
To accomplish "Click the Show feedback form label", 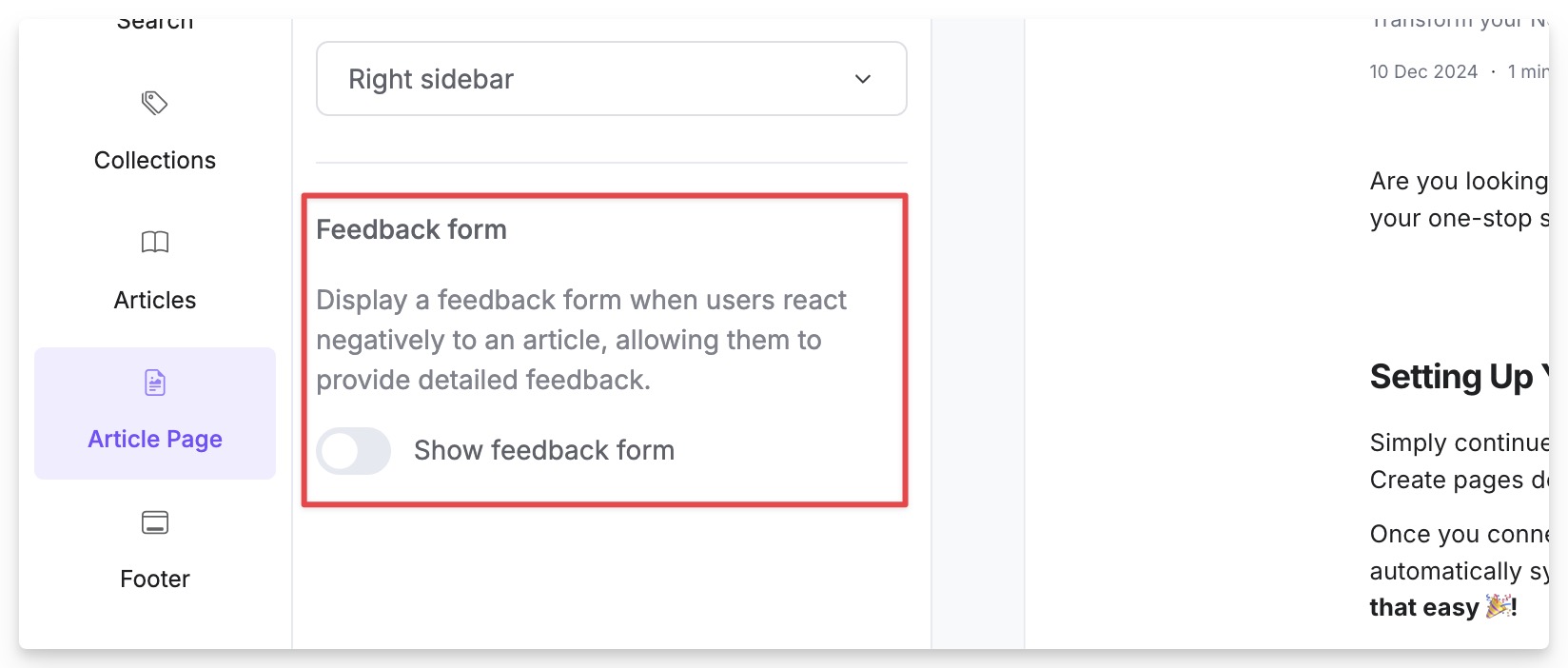I will pyautogui.click(x=544, y=450).
